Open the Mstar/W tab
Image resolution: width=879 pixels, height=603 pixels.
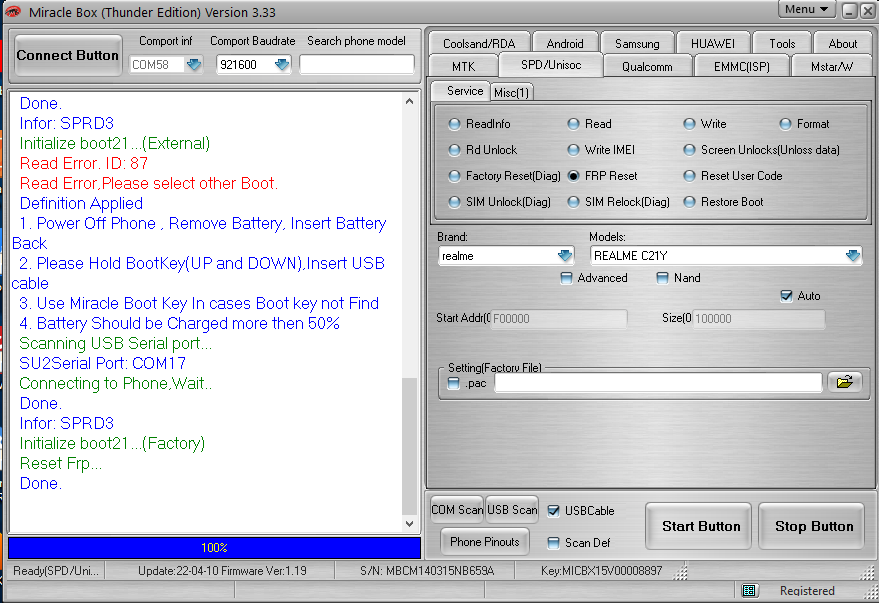(x=831, y=67)
